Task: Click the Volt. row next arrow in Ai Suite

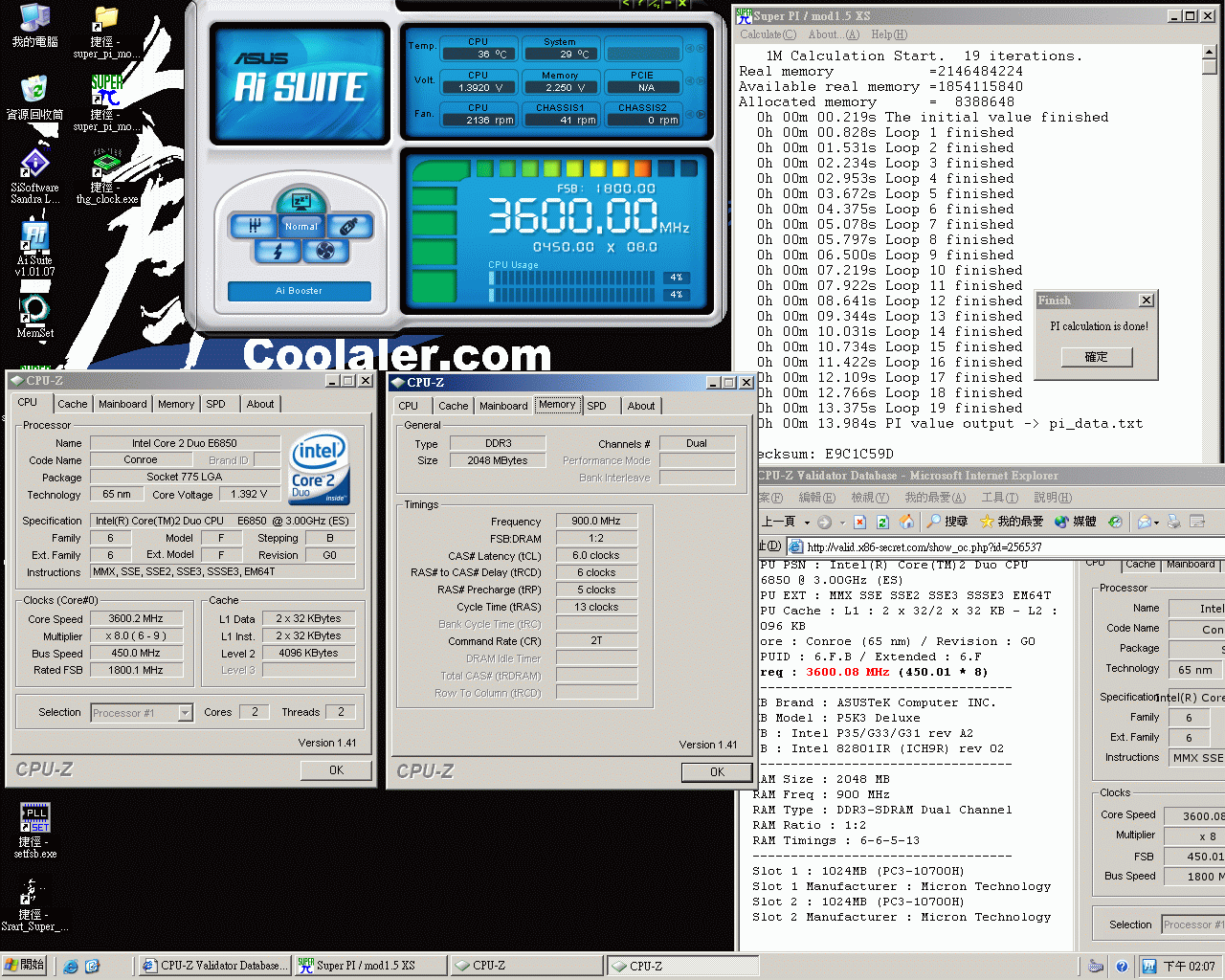Action: [x=701, y=82]
